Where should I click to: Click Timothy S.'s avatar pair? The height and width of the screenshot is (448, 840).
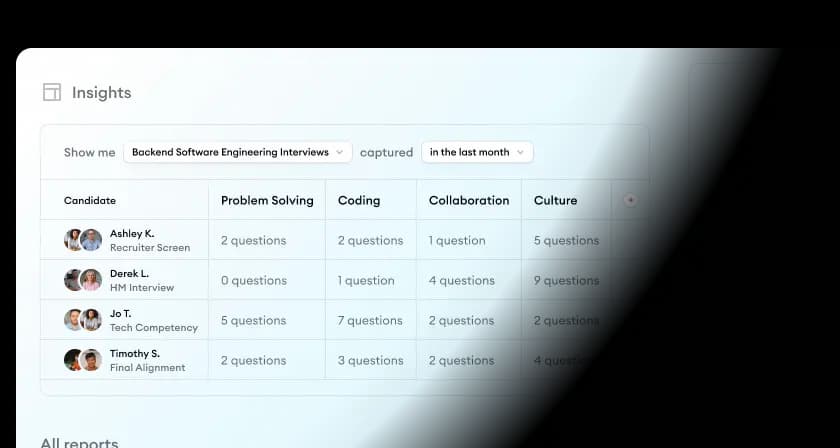(x=83, y=360)
